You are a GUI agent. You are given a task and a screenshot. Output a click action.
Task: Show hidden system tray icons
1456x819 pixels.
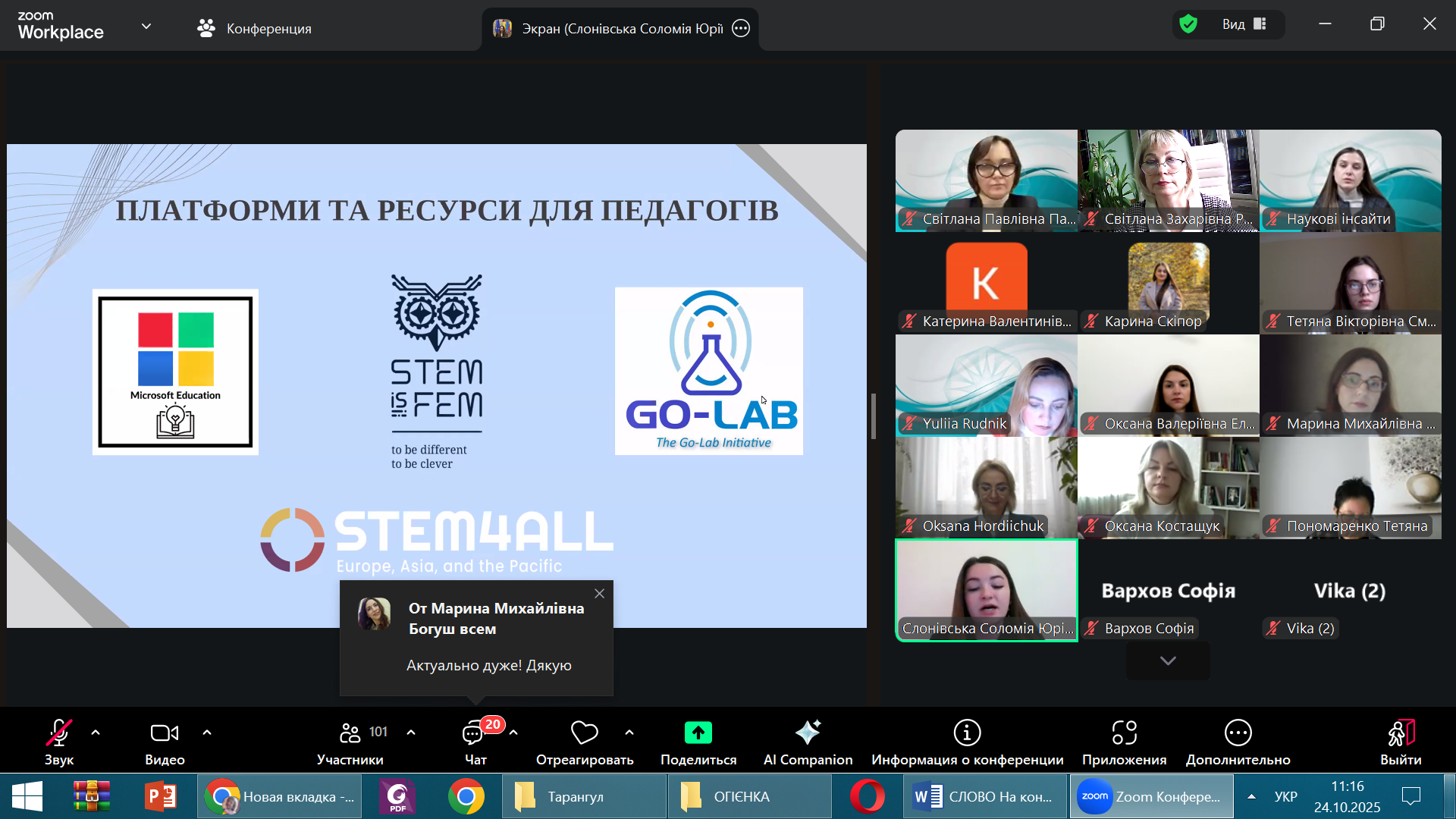pos(1251,796)
